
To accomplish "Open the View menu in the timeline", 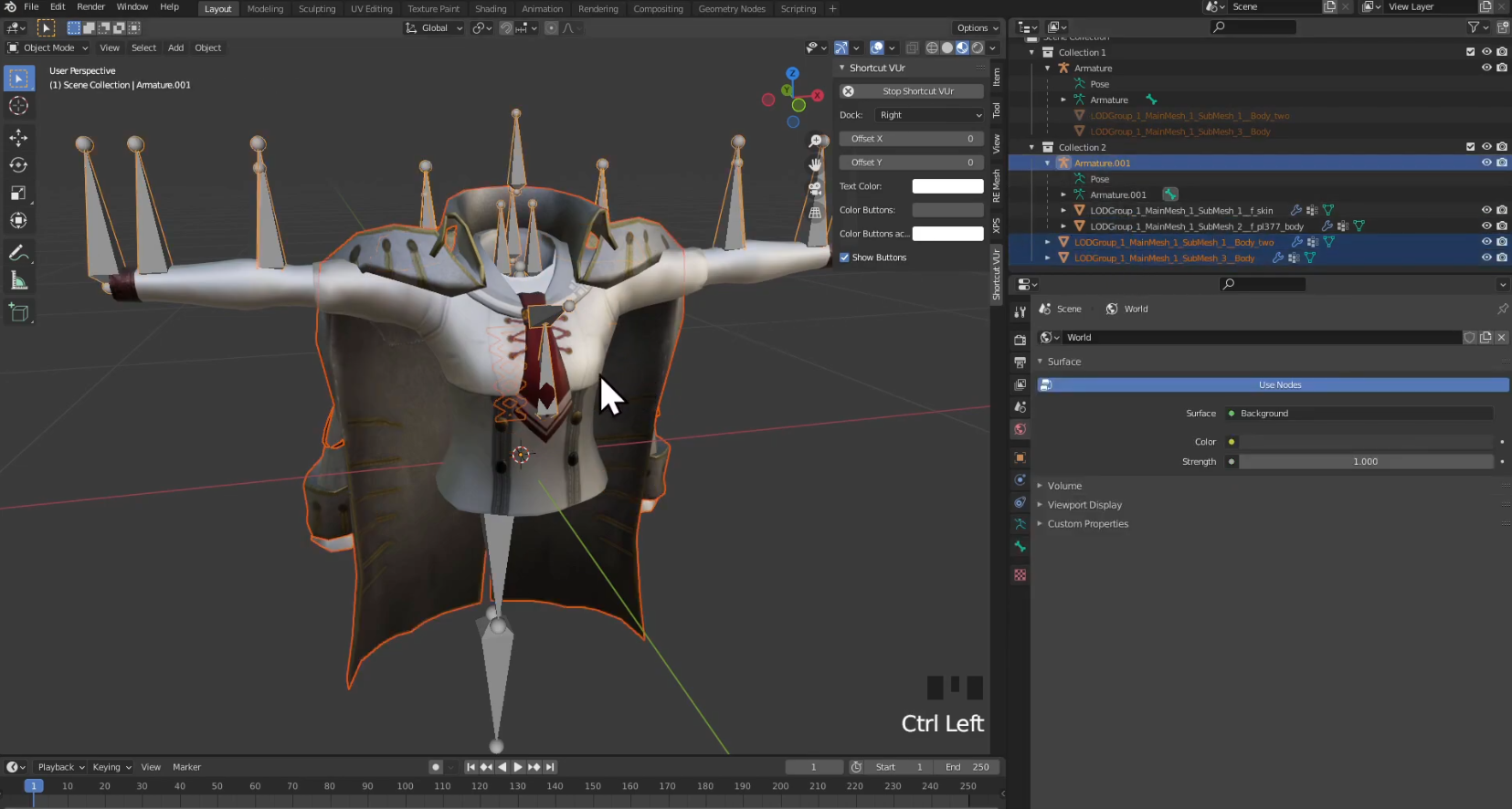I will point(151,767).
